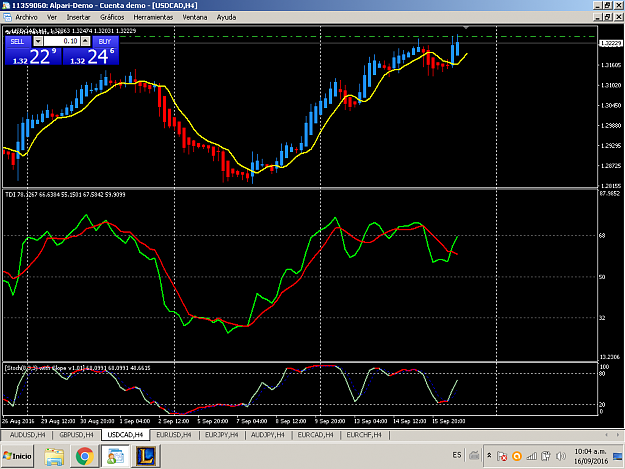Image resolution: width=625 pixels, height=469 pixels.
Task: Switch to the AUDJPY,H4 chart tab
Action: (268, 435)
